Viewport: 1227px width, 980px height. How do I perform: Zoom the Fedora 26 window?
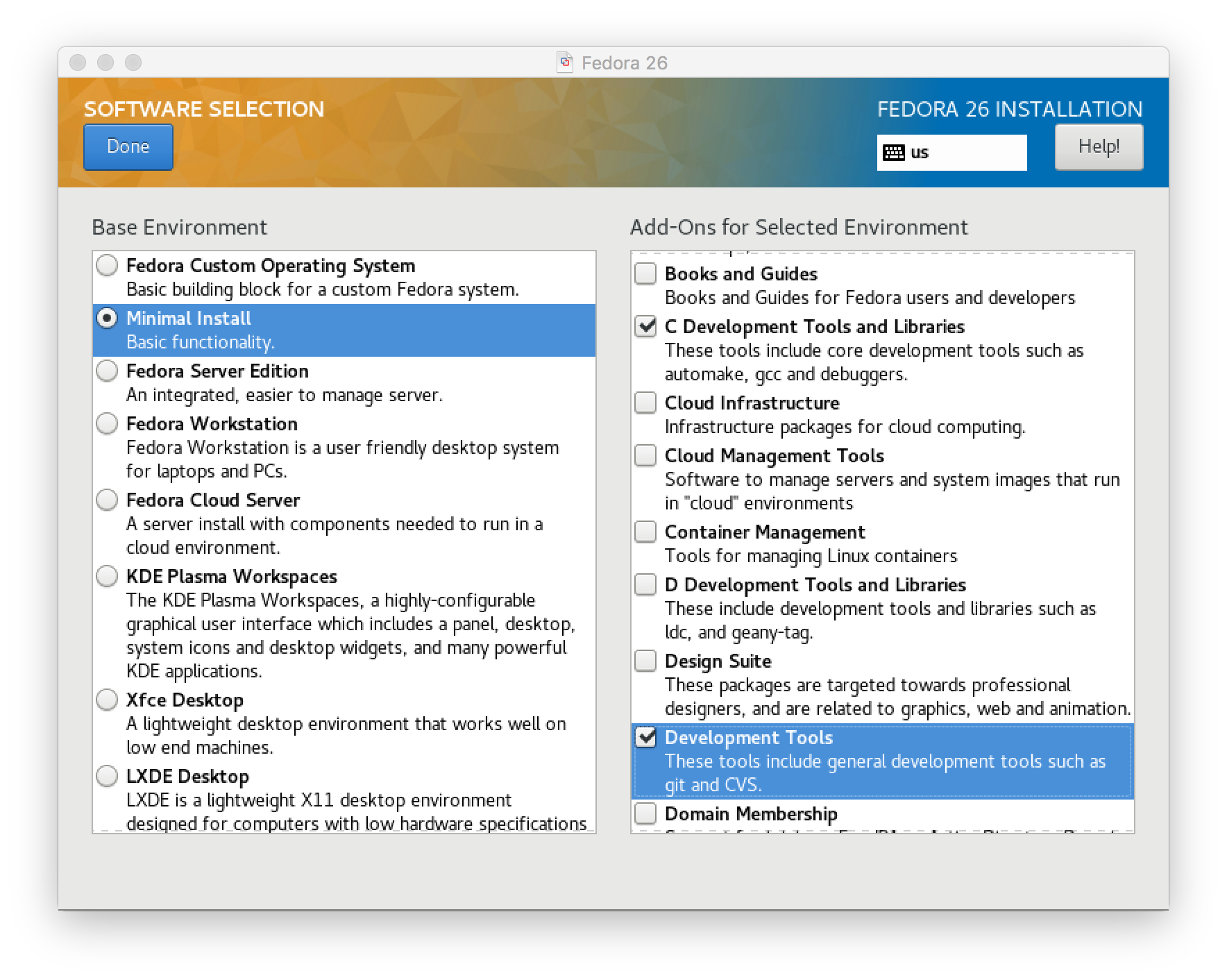tap(133, 62)
